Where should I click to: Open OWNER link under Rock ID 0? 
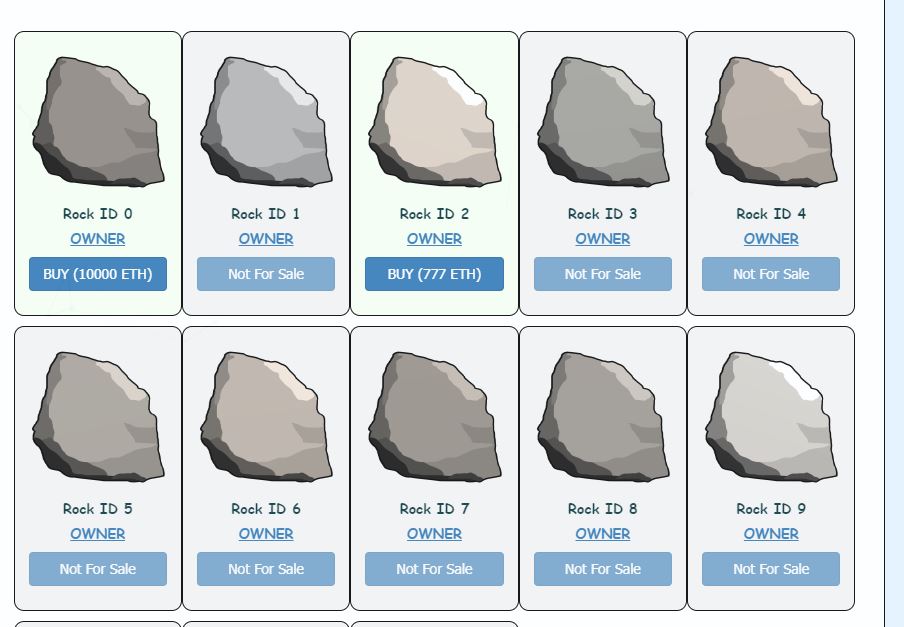[x=98, y=239]
